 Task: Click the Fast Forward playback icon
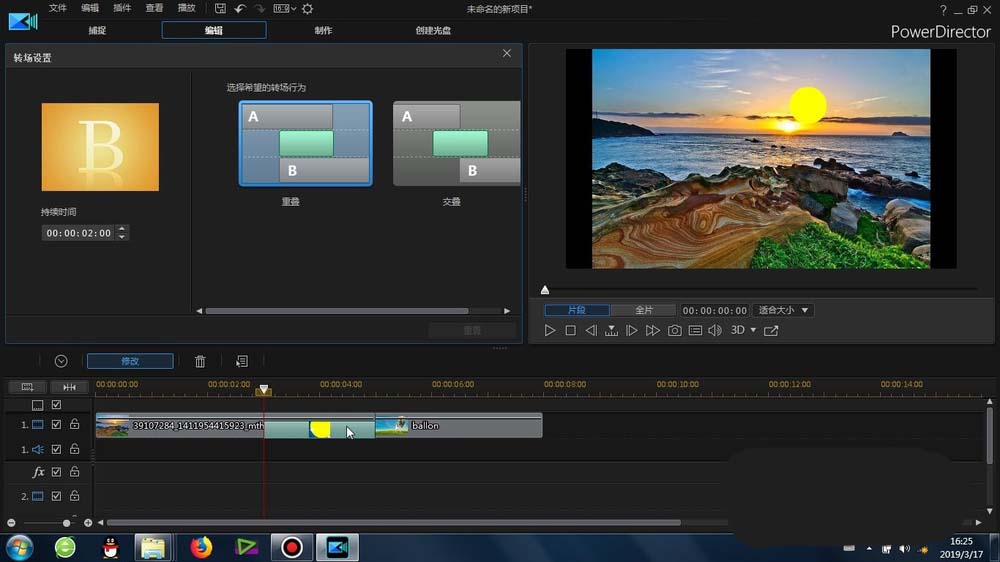[x=653, y=330]
